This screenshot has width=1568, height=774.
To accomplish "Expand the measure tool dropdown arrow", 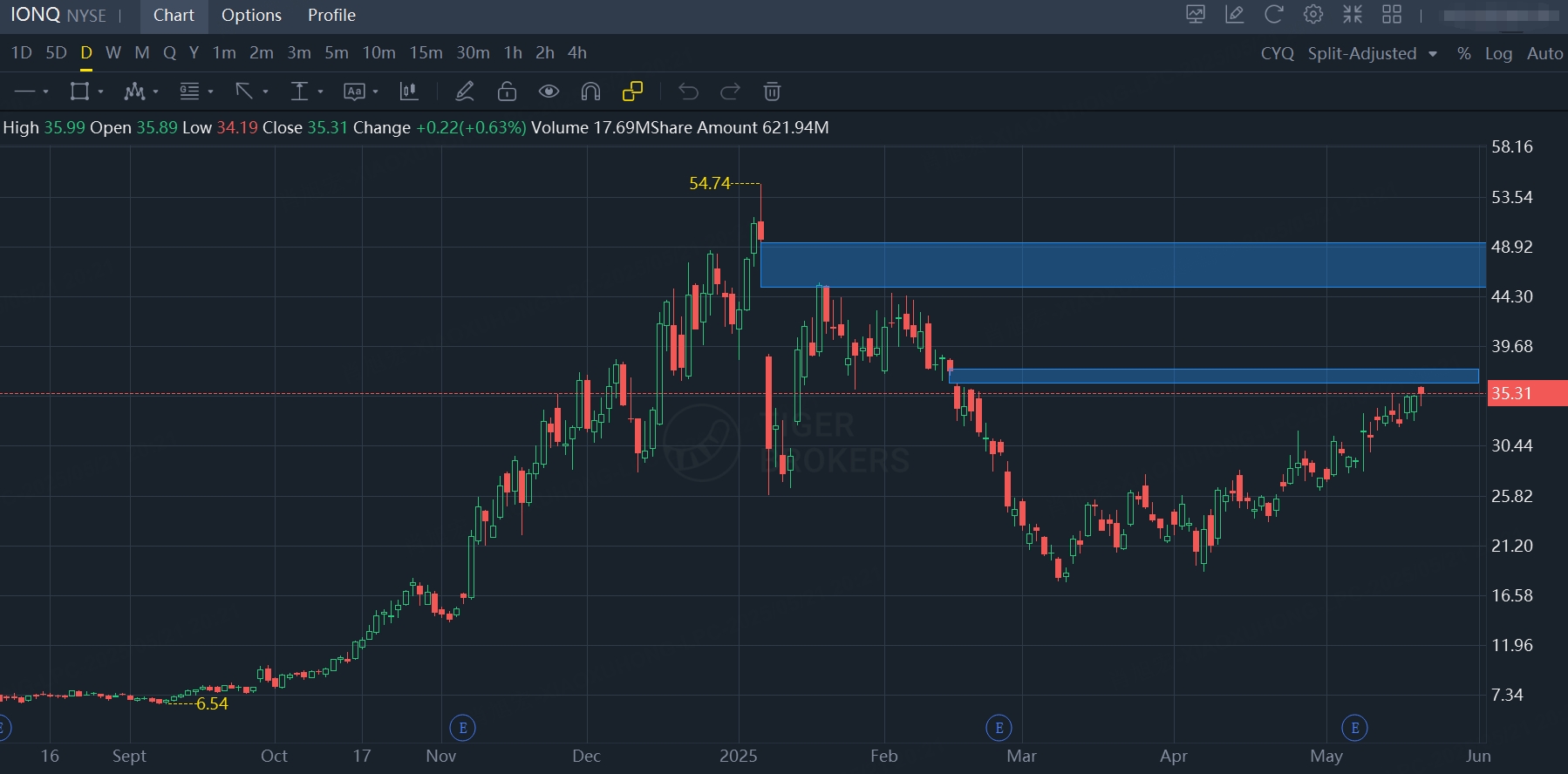I will (320, 92).
